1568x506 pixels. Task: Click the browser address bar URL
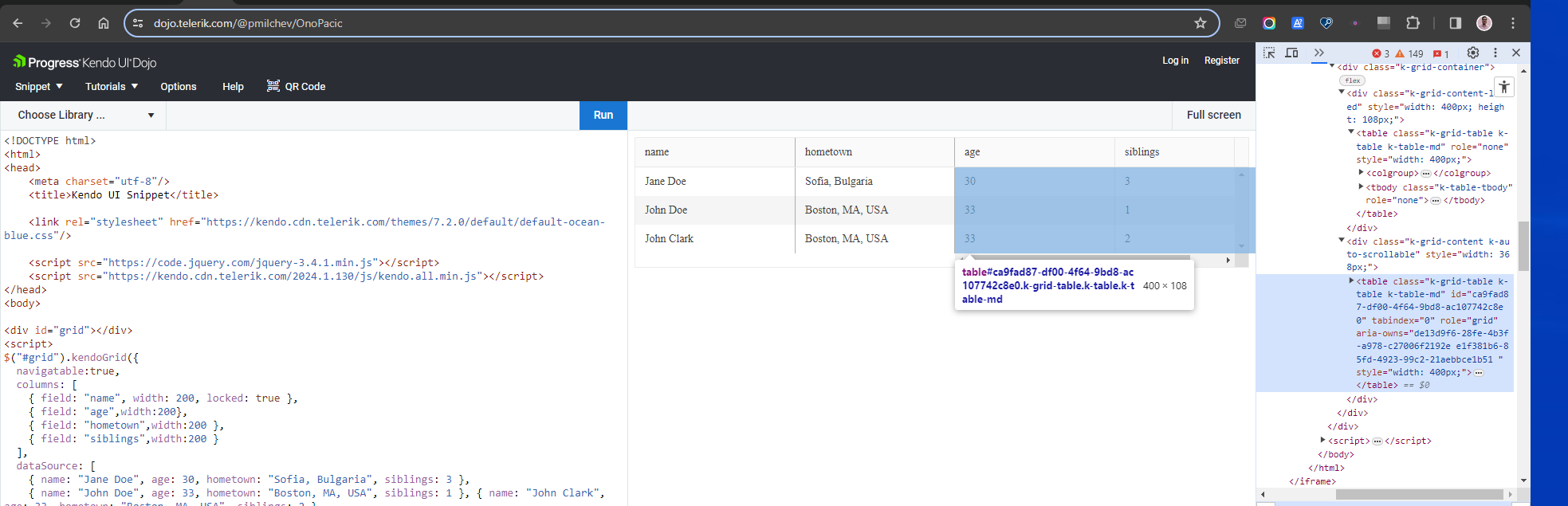tap(248, 23)
